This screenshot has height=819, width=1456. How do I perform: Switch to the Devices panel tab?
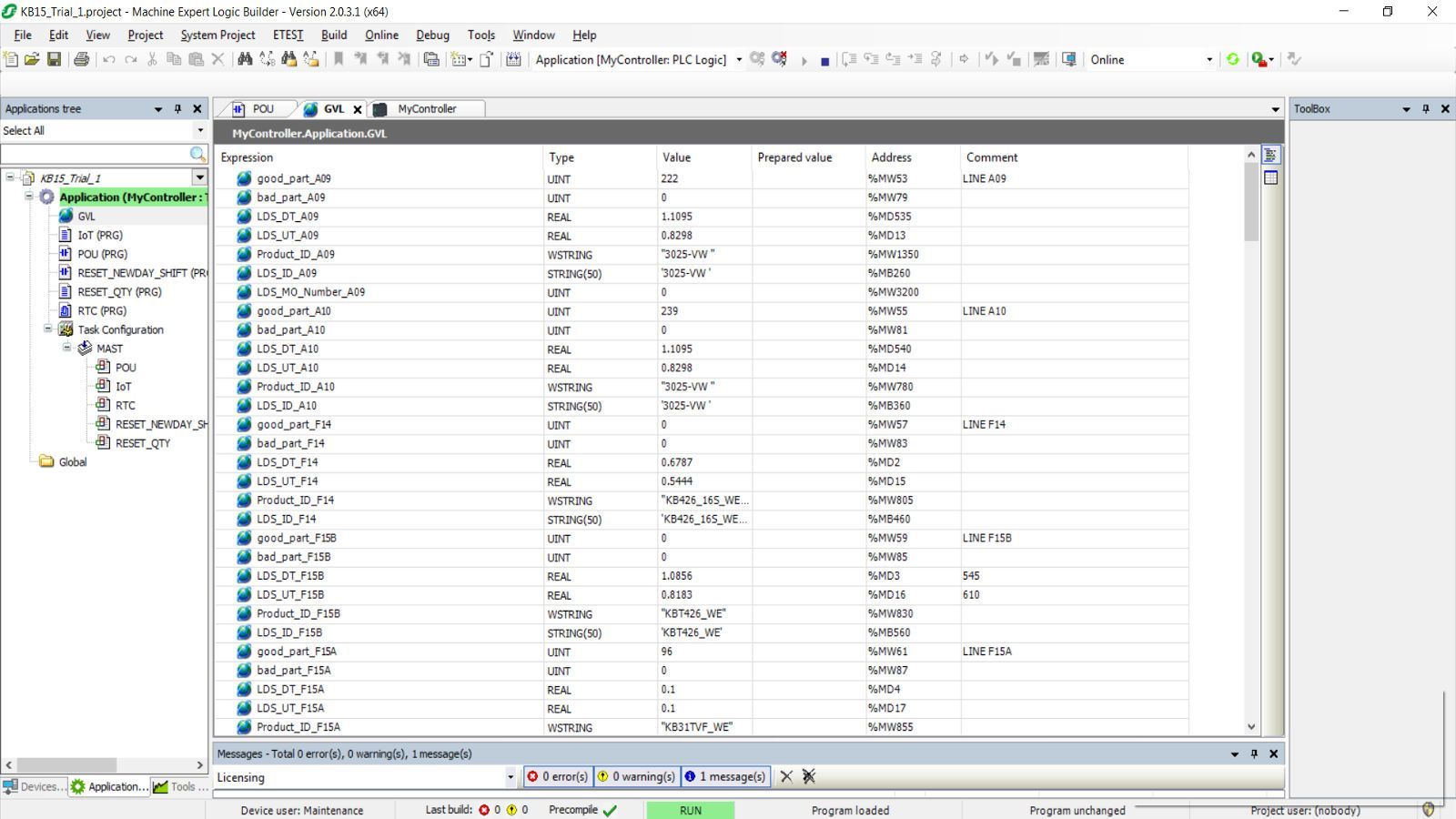[x=34, y=786]
